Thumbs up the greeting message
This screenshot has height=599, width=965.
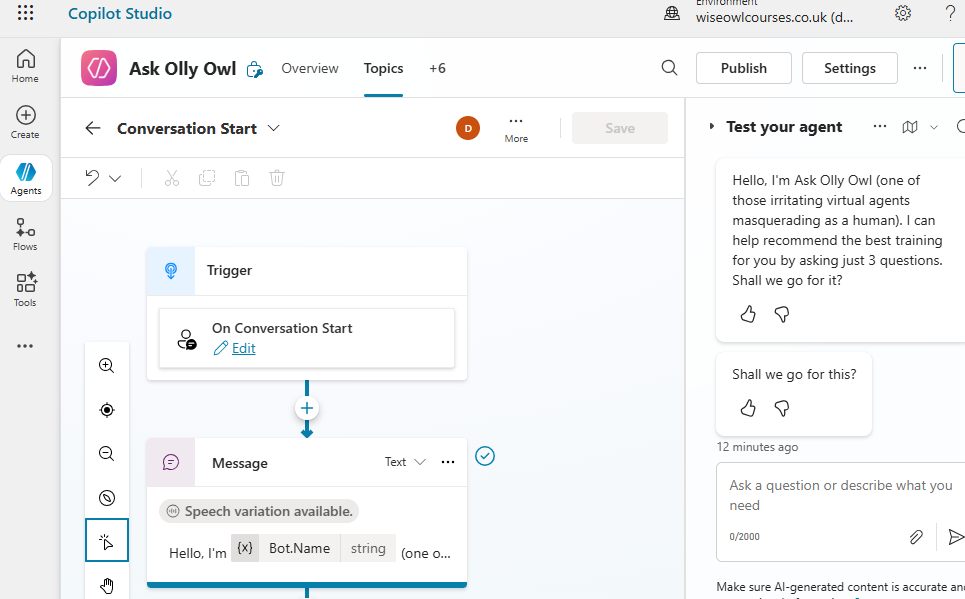click(748, 315)
